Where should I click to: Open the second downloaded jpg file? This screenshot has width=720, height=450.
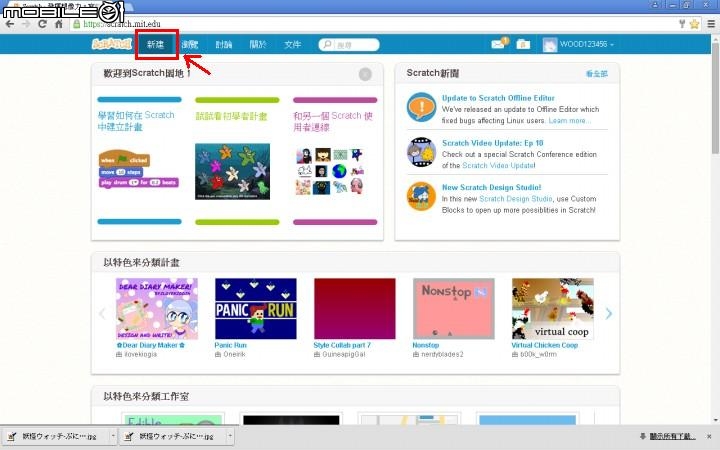[173, 436]
